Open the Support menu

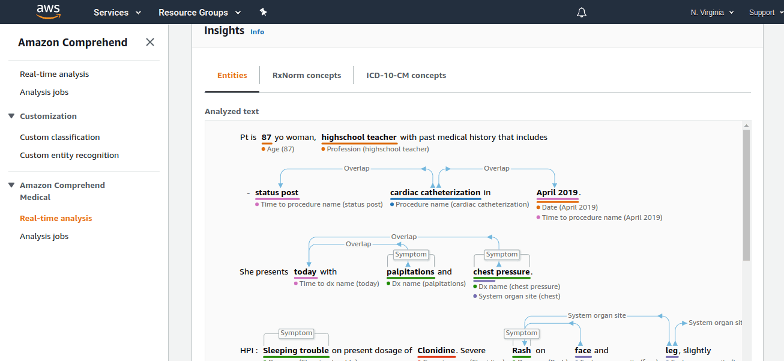[x=766, y=12]
